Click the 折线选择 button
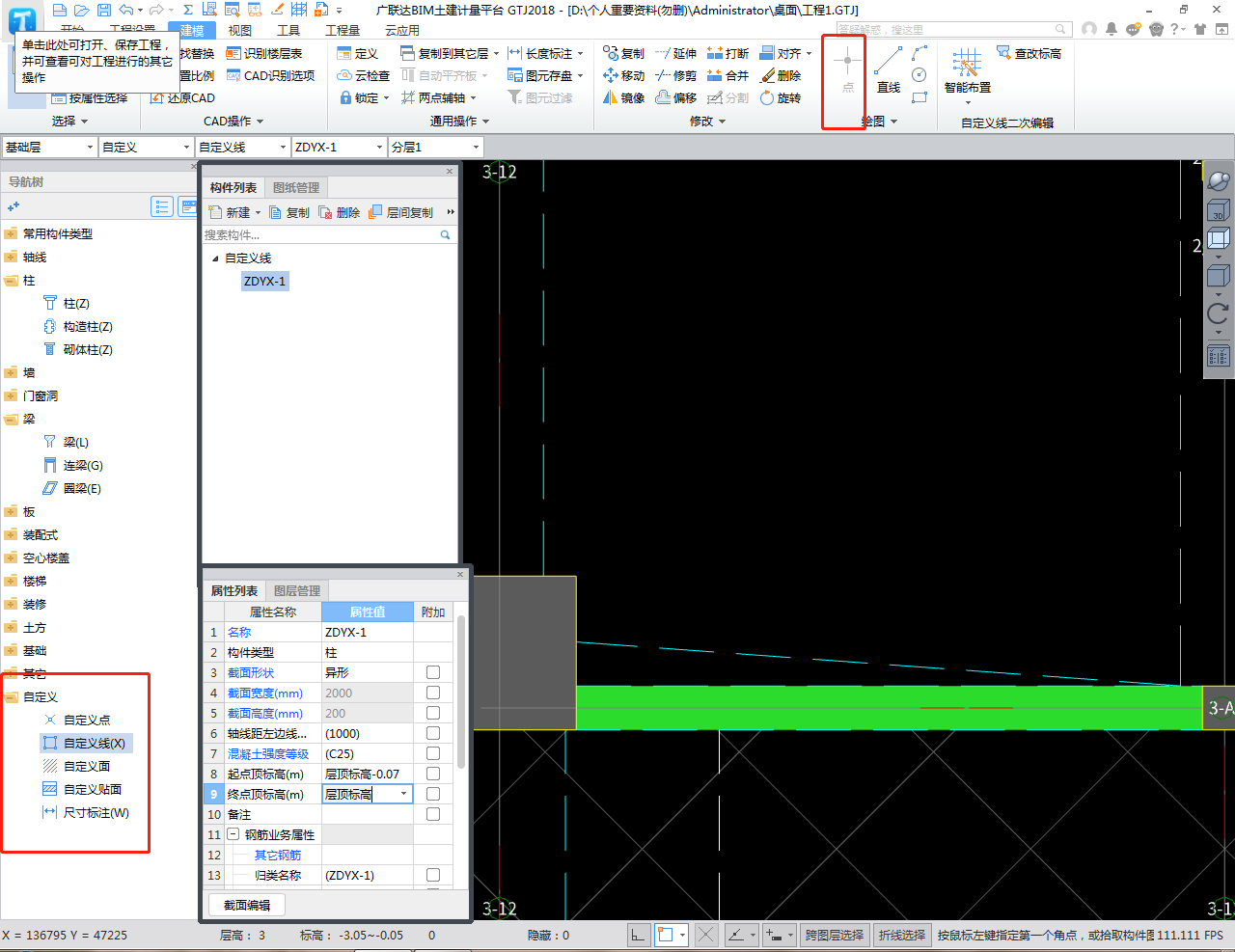Screen dimensions: 1235x952 click(902, 935)
